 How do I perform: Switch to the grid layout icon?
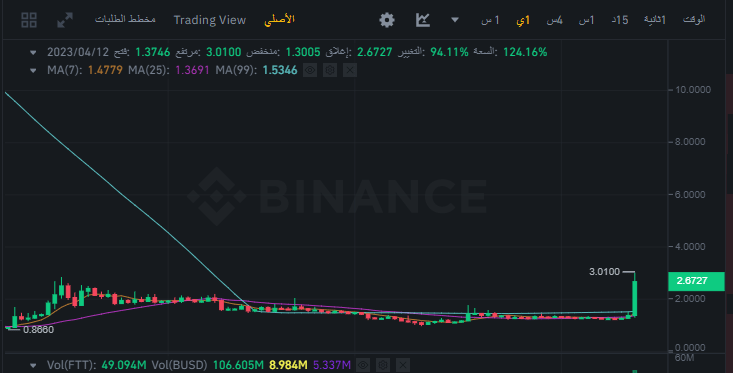29,20
